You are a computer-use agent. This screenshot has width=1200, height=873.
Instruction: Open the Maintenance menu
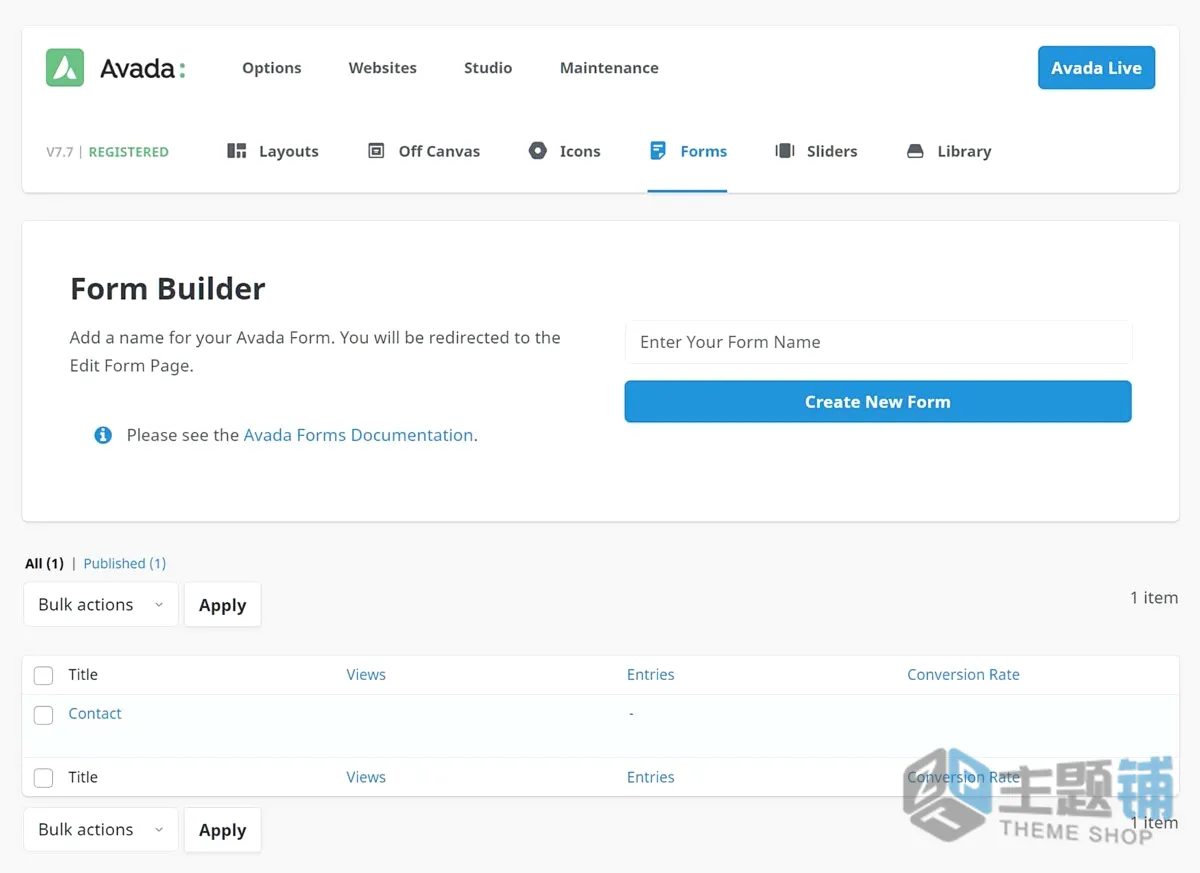[609, 68]
